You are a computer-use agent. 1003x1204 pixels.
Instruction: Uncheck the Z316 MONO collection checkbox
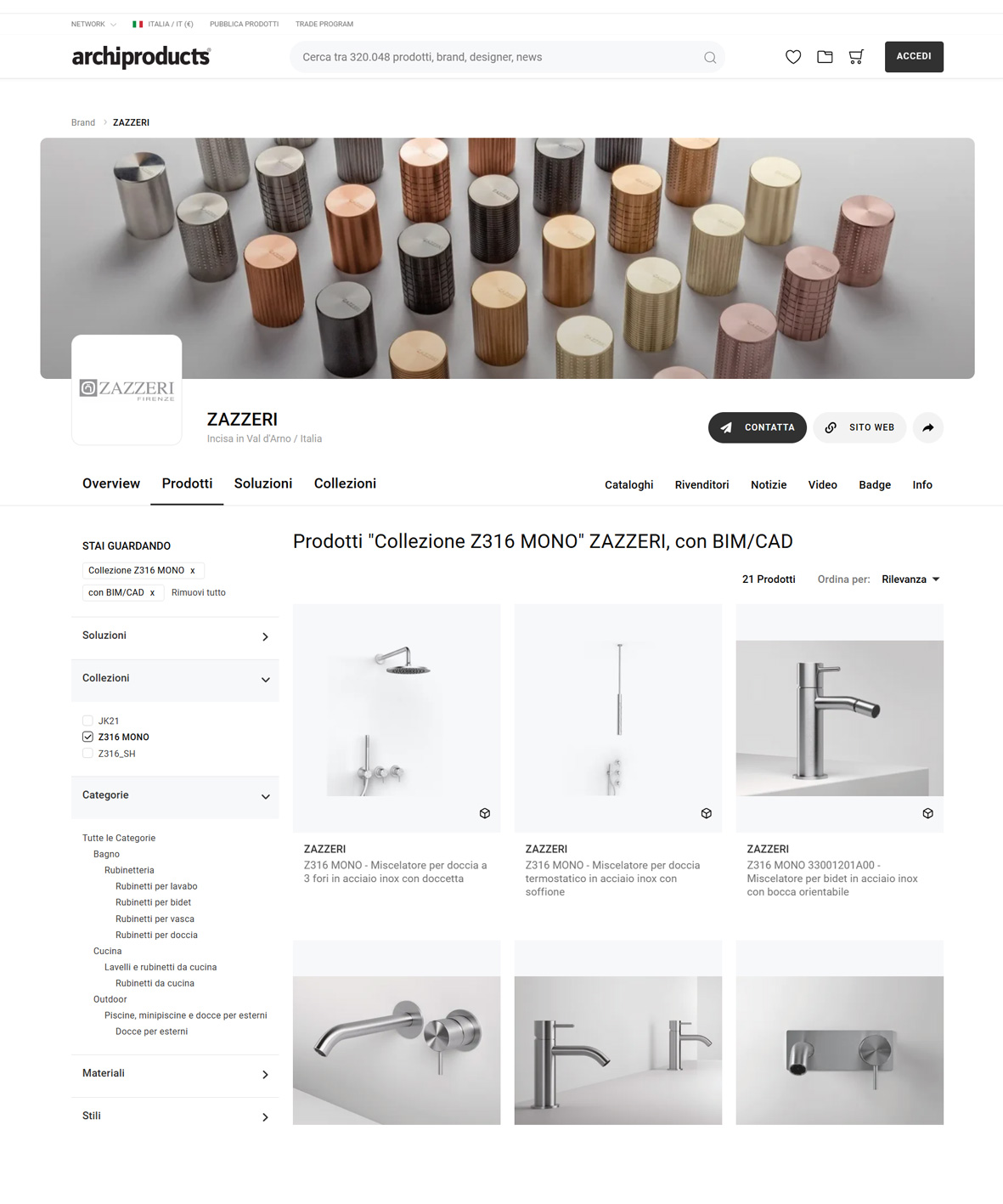click(87, 737)
